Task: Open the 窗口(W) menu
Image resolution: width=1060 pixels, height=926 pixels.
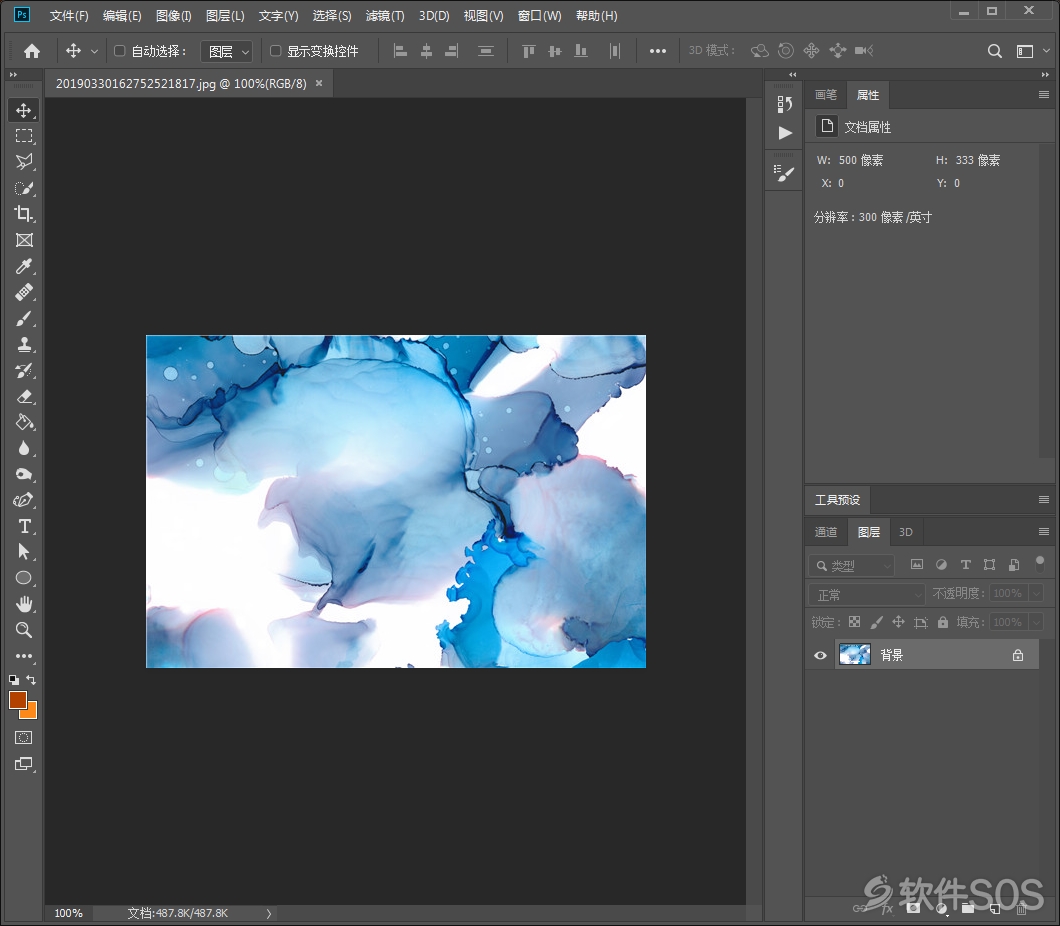Action: click(x=539, y=16)
